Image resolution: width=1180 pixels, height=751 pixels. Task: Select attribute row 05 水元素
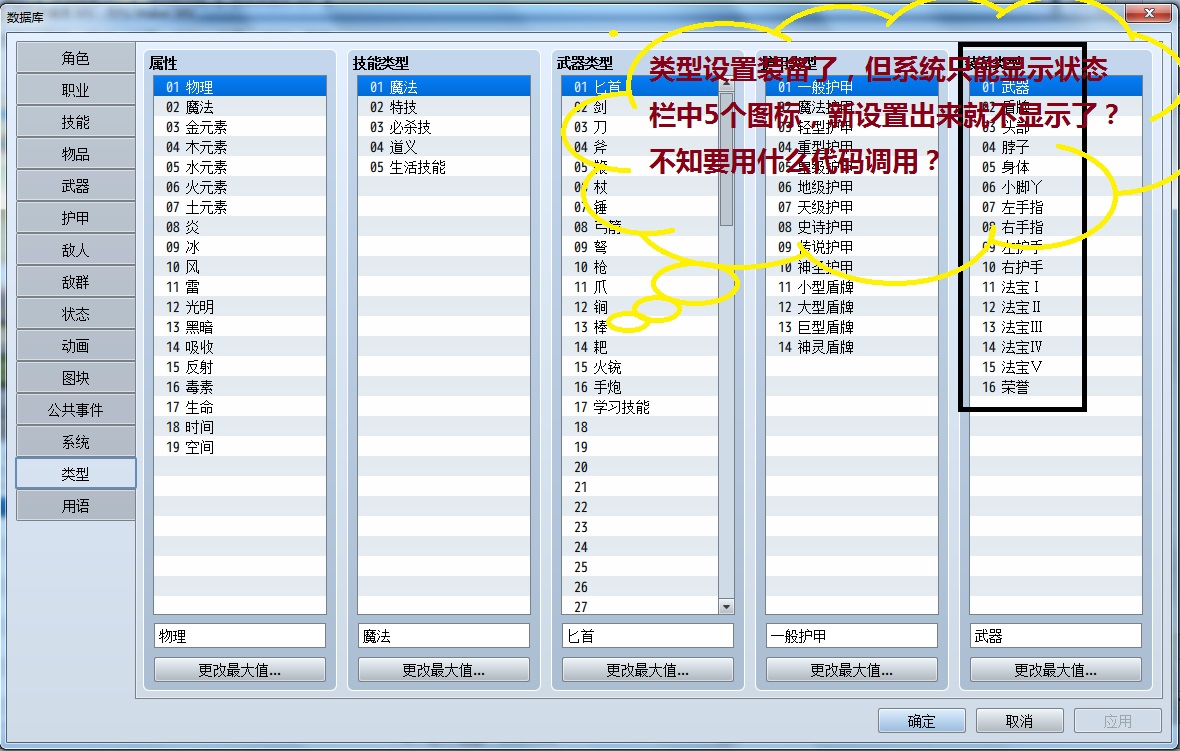[x=240, y=167]
